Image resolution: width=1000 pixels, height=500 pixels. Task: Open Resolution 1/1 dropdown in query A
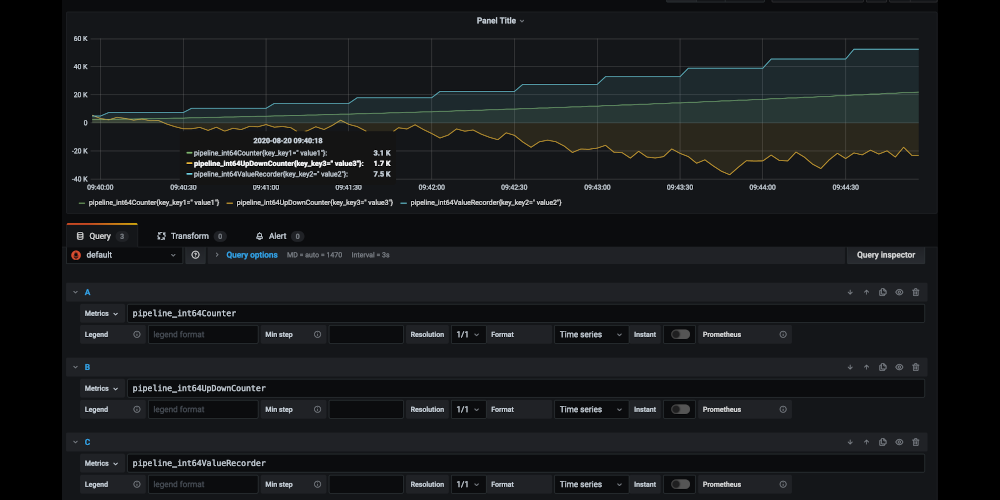(x=469, y=334)
